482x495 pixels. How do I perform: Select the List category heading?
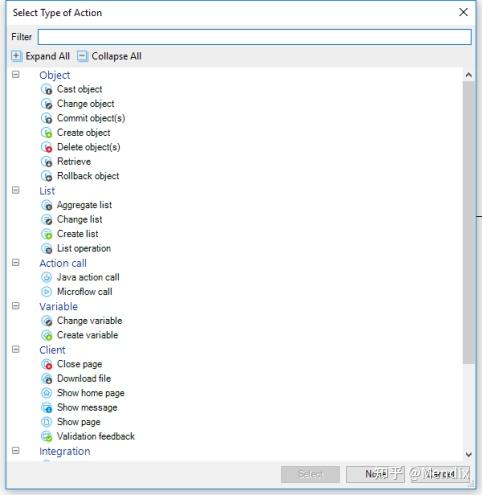[47, 191]
